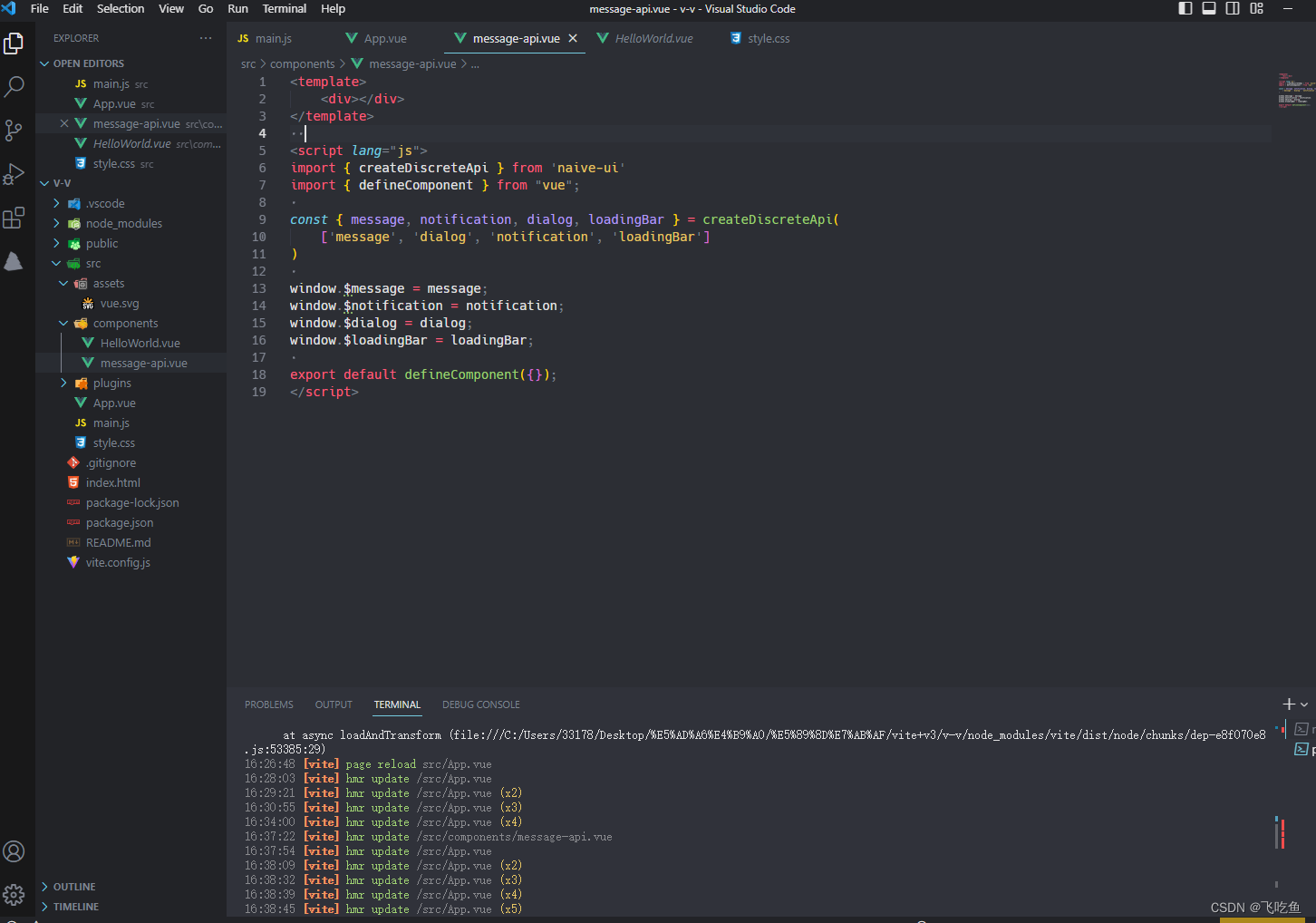
Task: Open the Explorer view in activity bar
Action: pos(14,43)
